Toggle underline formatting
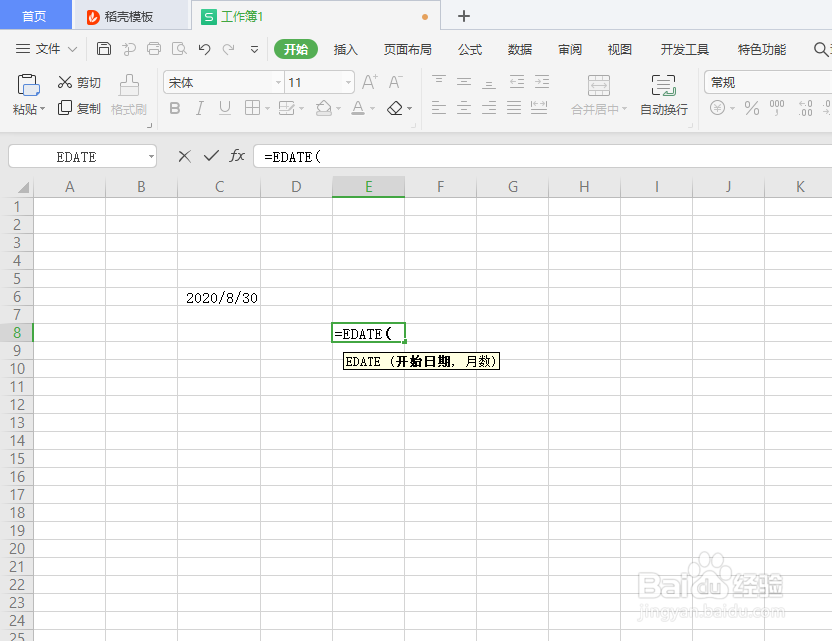This screenshot has height=641, width=832. pos(223,108)
